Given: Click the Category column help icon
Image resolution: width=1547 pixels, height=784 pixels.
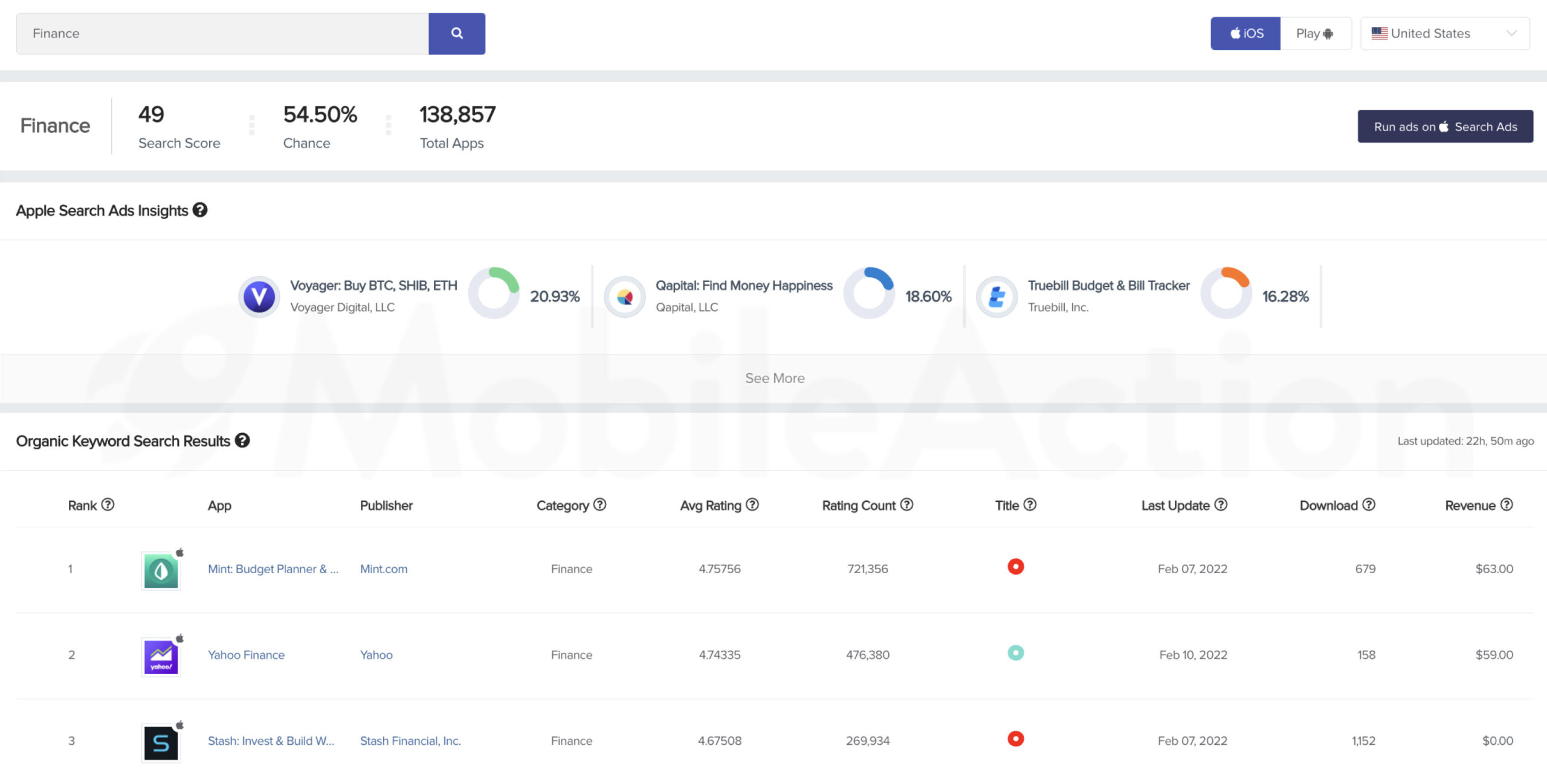Looking at the screenshot, I should 599,504.
